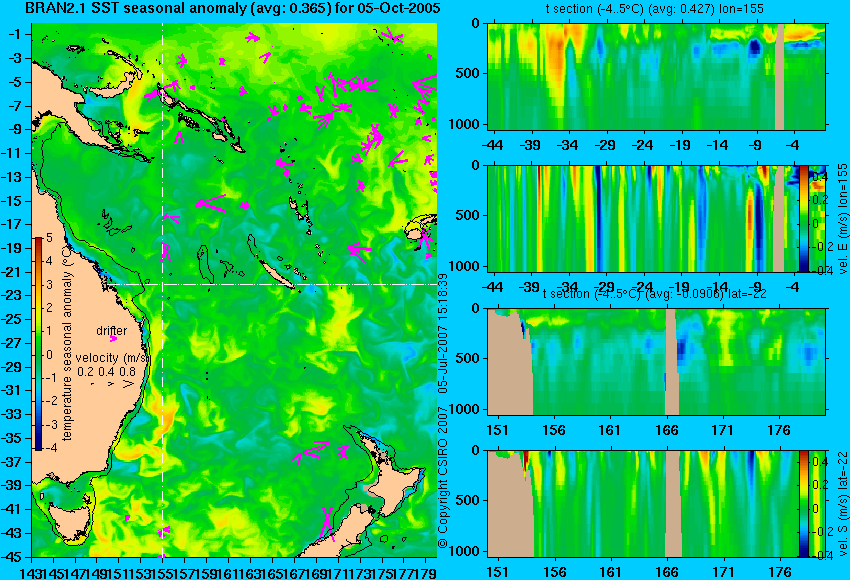Click the white dashed lat -22 line on the map
Image resolution: width=850 pixels, height=580 pixels.
[271, 284]
